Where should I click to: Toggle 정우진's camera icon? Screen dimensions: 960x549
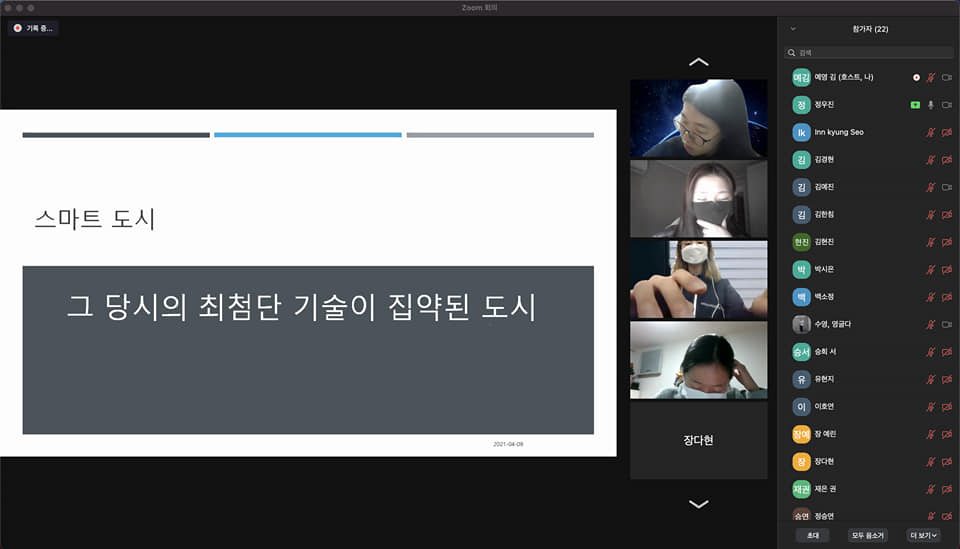(947, 105)
